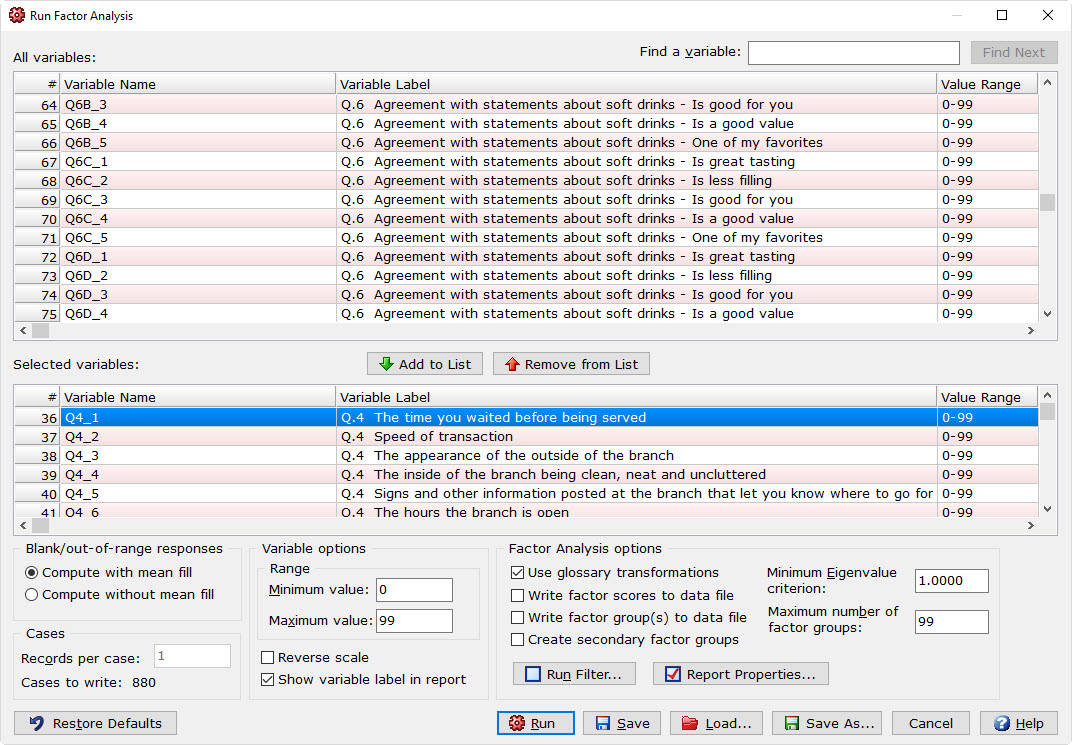Click Variable Label header in All variables list
1072x745 pixels.
[636, 84]
